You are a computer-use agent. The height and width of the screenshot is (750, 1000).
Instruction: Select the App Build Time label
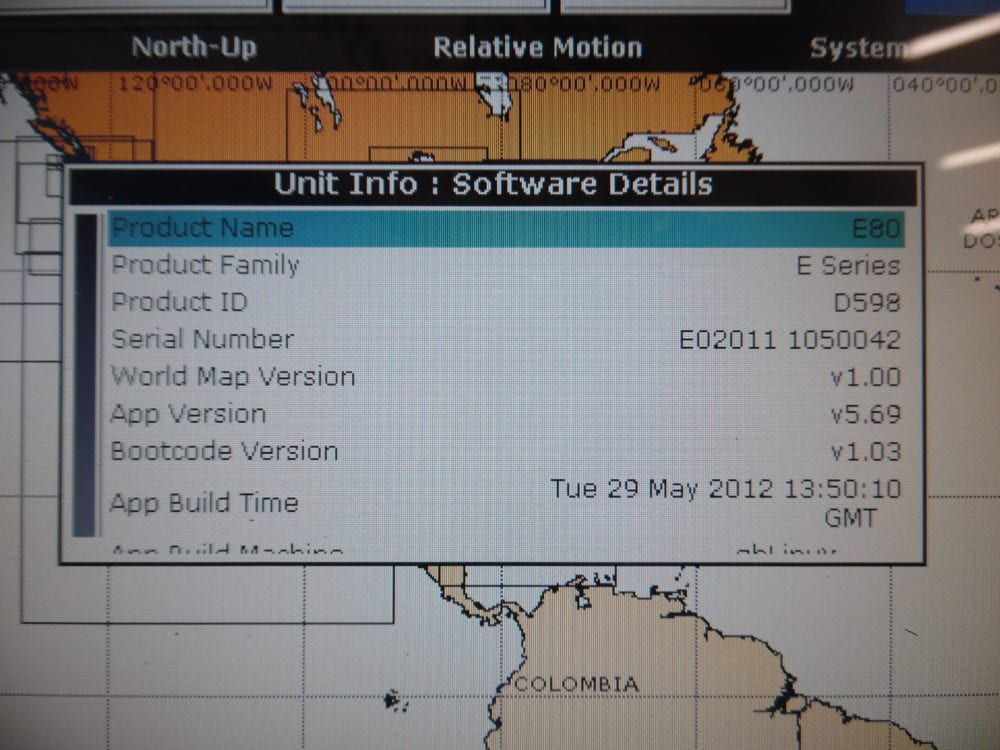click(x=204, y=503)
